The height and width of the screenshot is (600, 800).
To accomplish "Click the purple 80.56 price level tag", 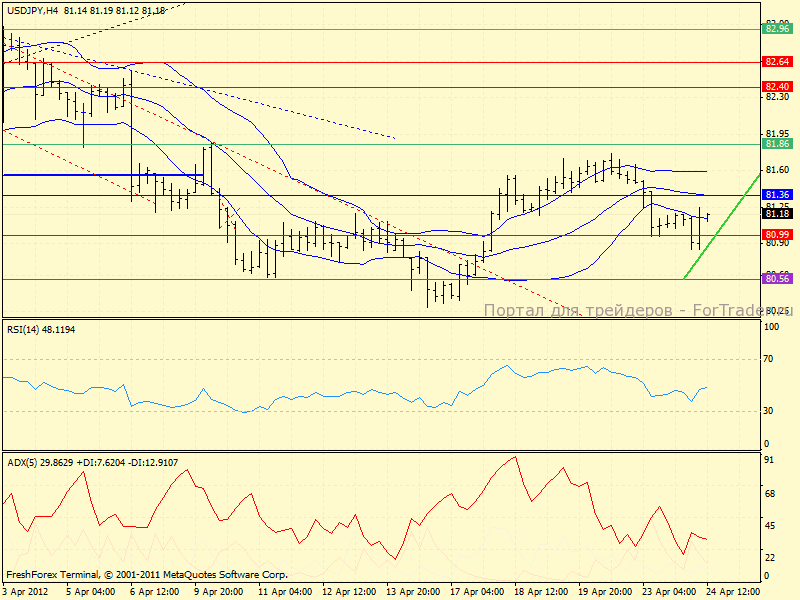I will coord(778,278).
